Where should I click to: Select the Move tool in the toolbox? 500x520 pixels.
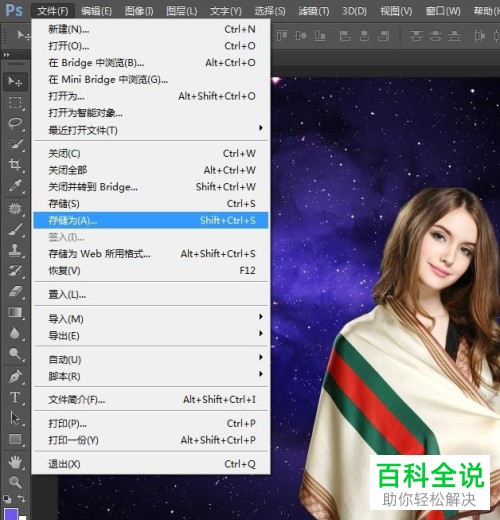pos(15,82)
